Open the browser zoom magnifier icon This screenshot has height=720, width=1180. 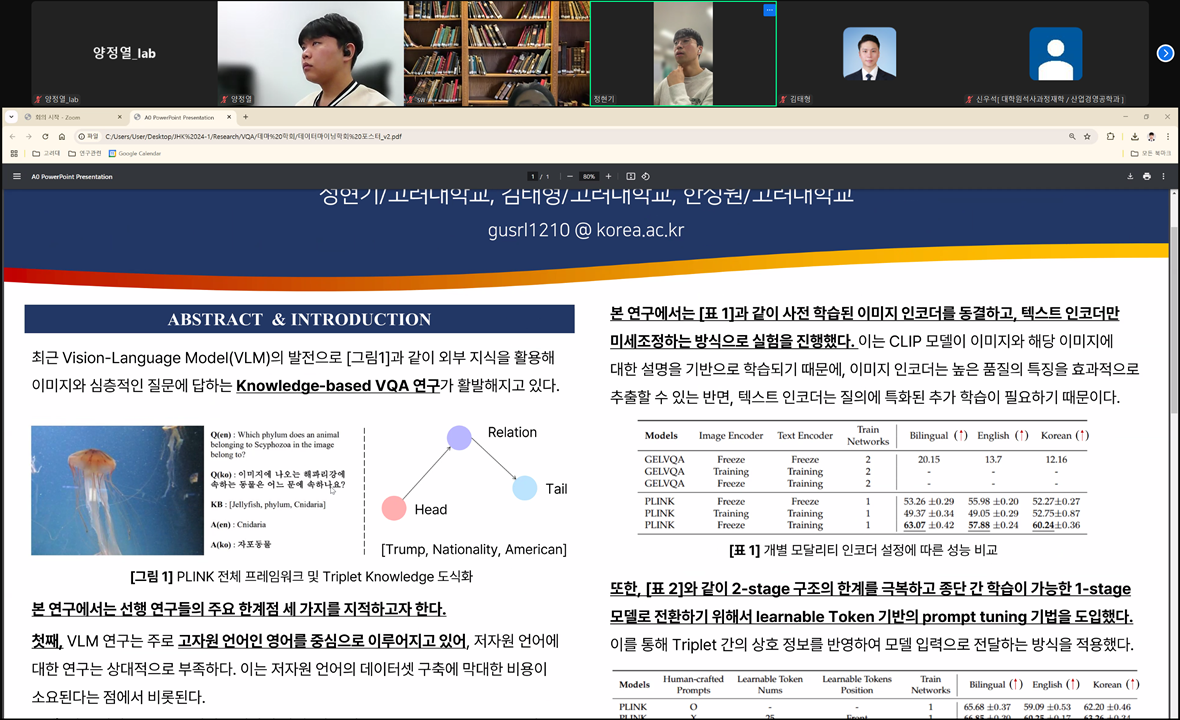1072,137
